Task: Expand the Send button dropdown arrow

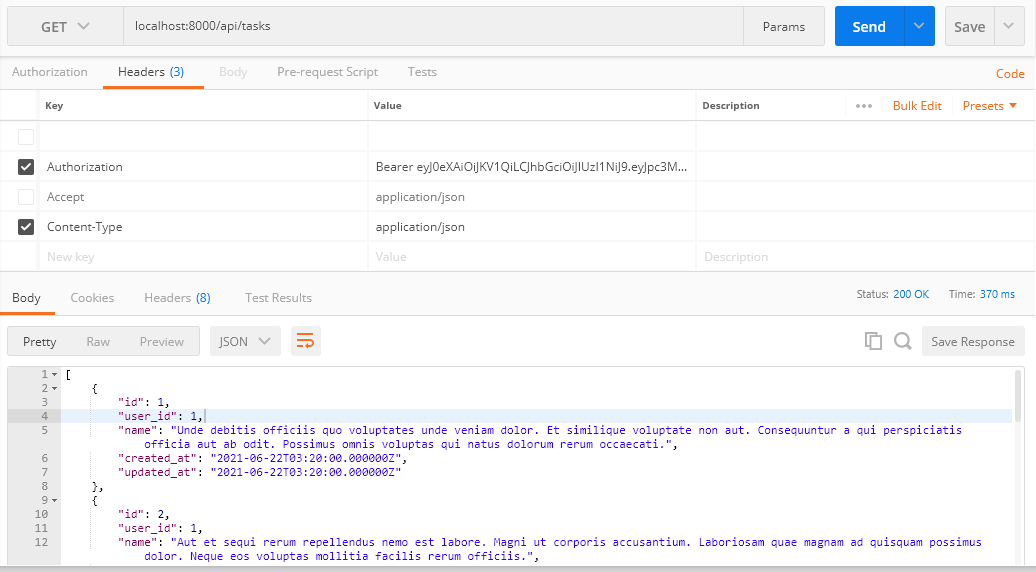Action: click(x=919, y=27)
